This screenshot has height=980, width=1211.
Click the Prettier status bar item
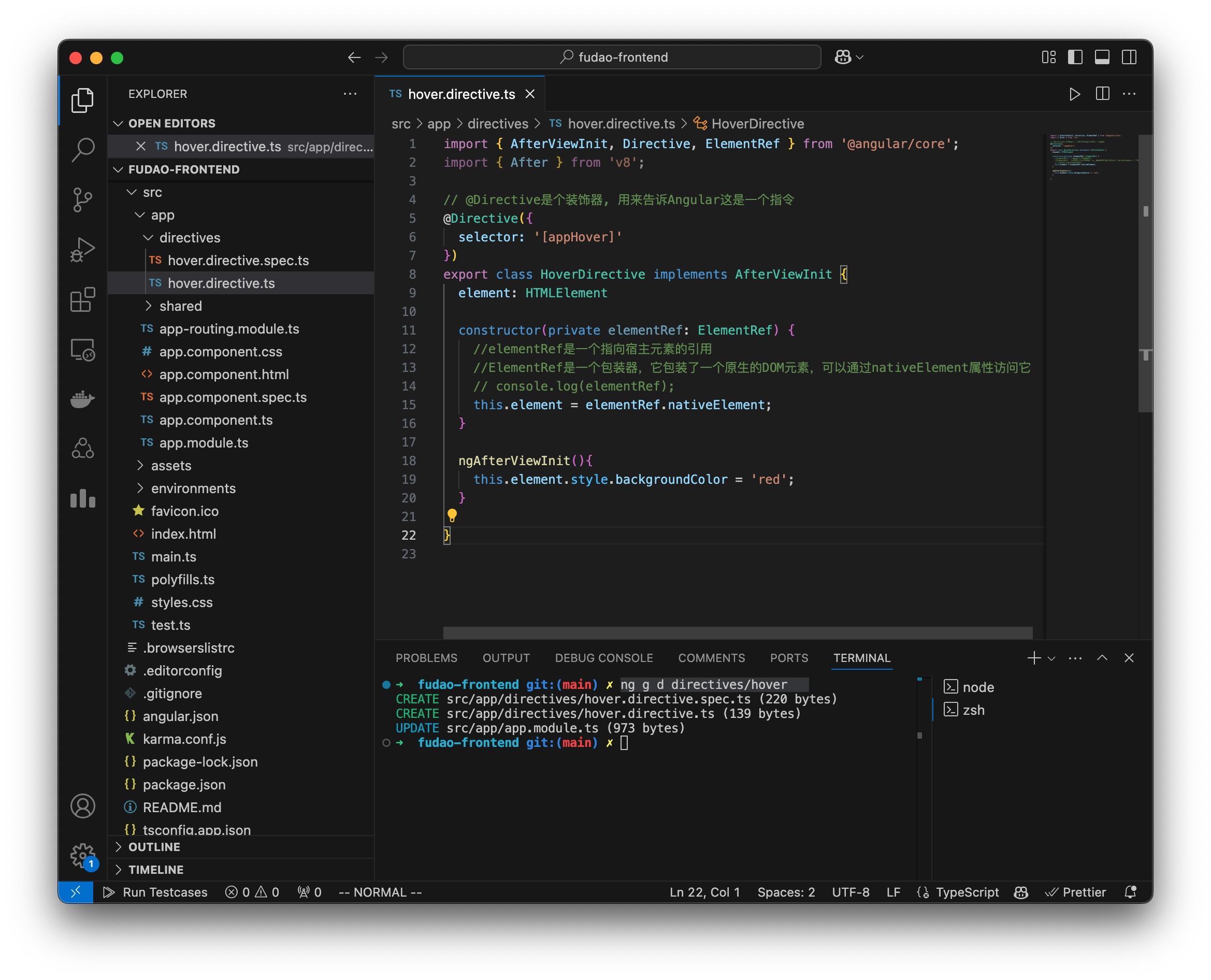1079,891
